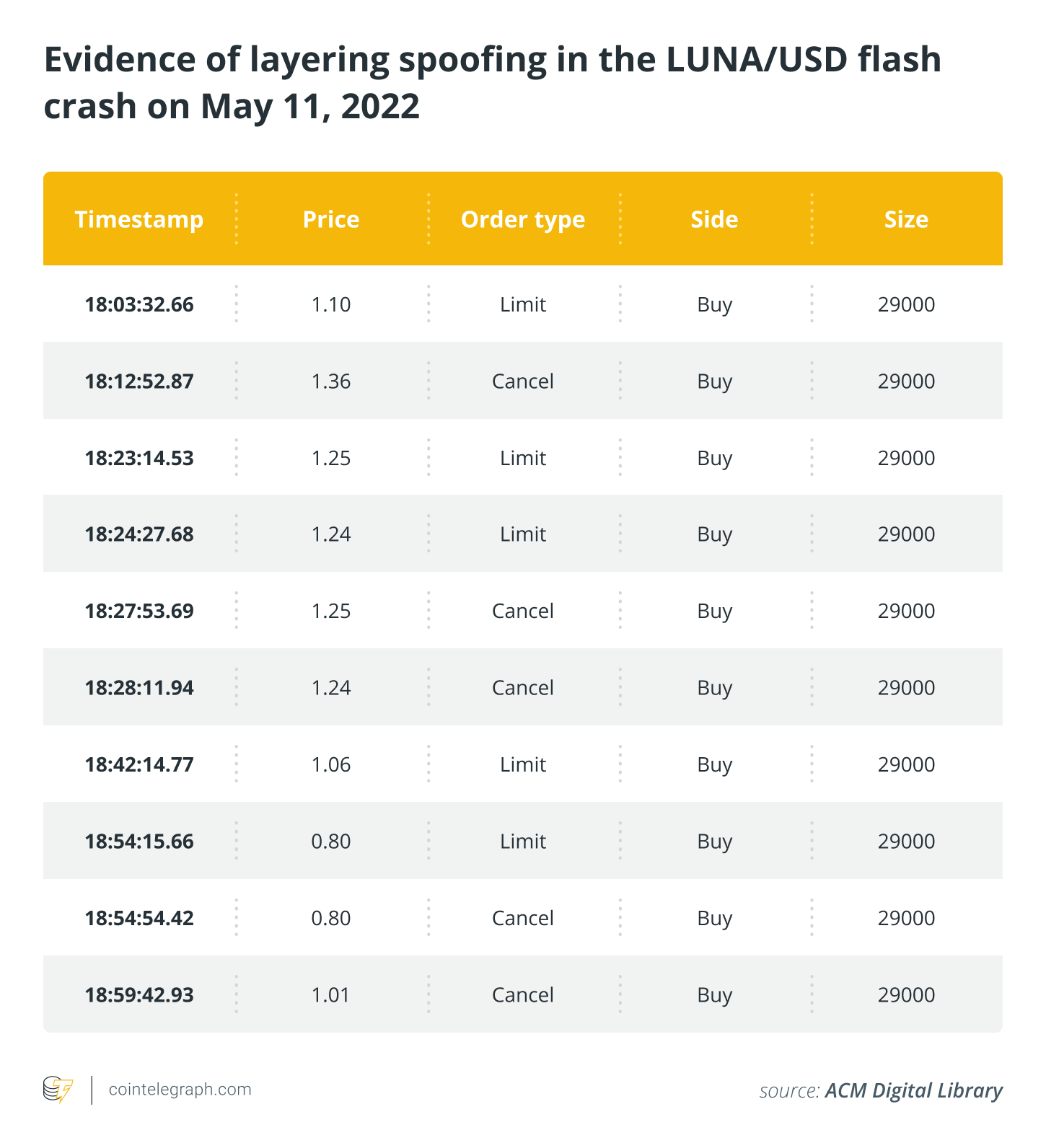The height and width of the screenshot is (1148, 1046).
Task: Select the 18:23:14.53 timestamp row
Action: (523, 457)
